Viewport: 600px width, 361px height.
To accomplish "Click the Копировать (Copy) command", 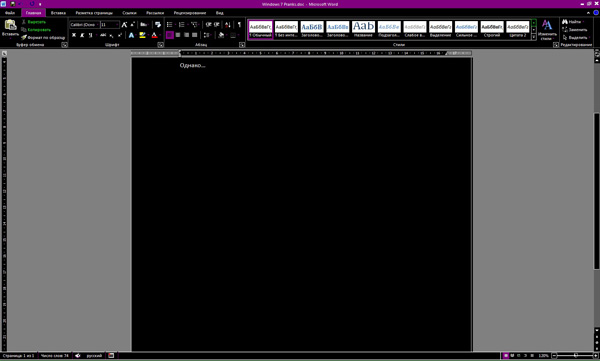I will [36, 29].
